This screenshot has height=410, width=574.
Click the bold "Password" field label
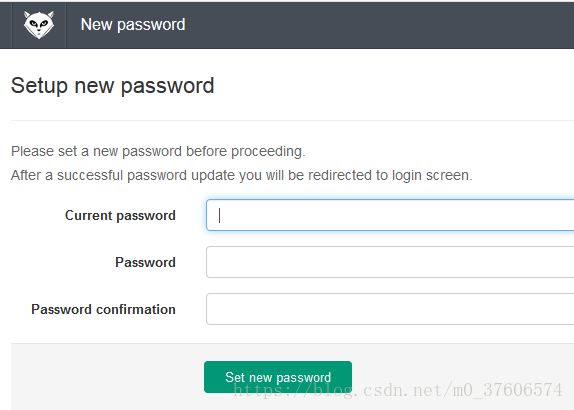tap(145, 262)
